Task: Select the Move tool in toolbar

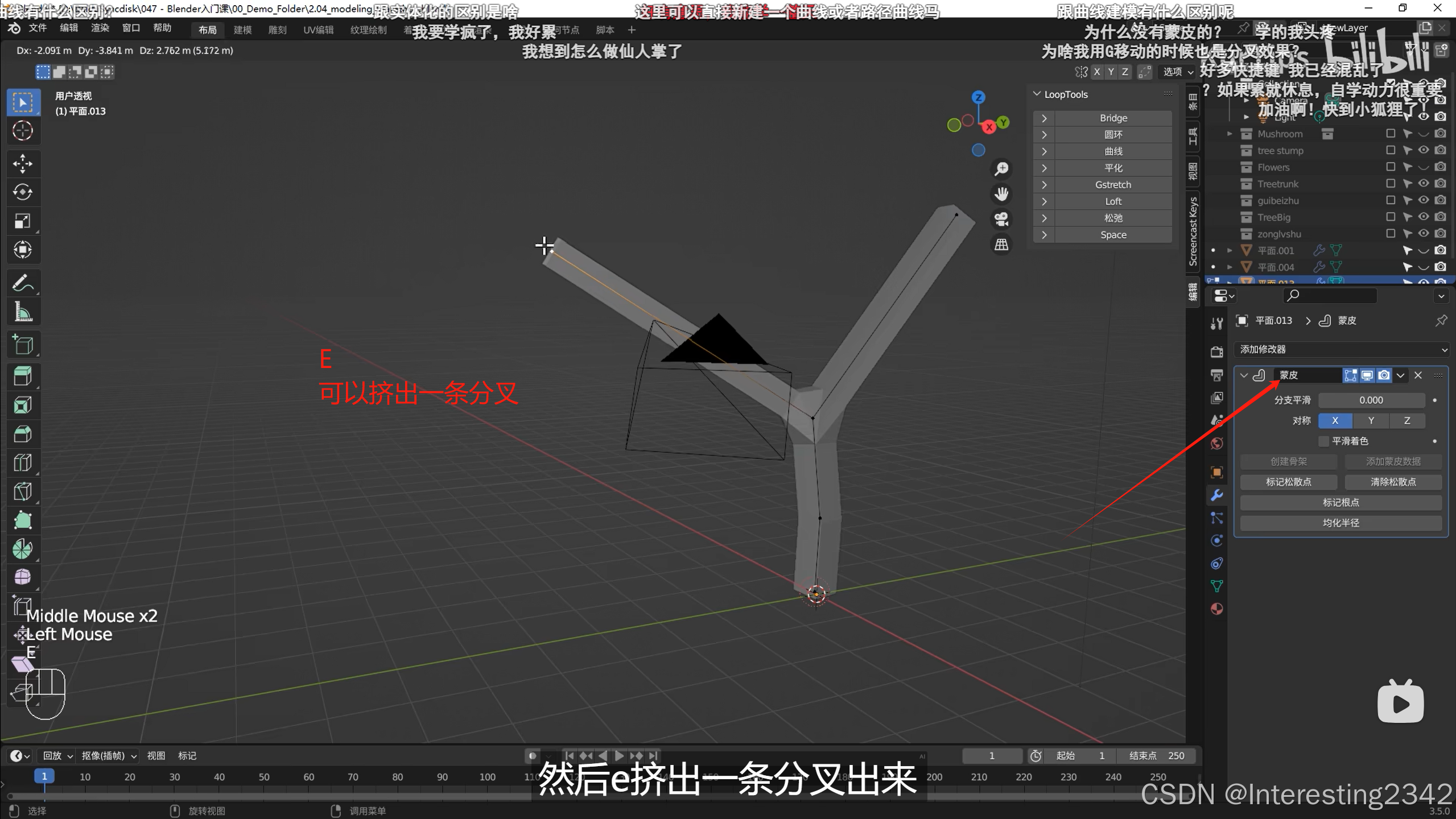Action: [23, 164]
